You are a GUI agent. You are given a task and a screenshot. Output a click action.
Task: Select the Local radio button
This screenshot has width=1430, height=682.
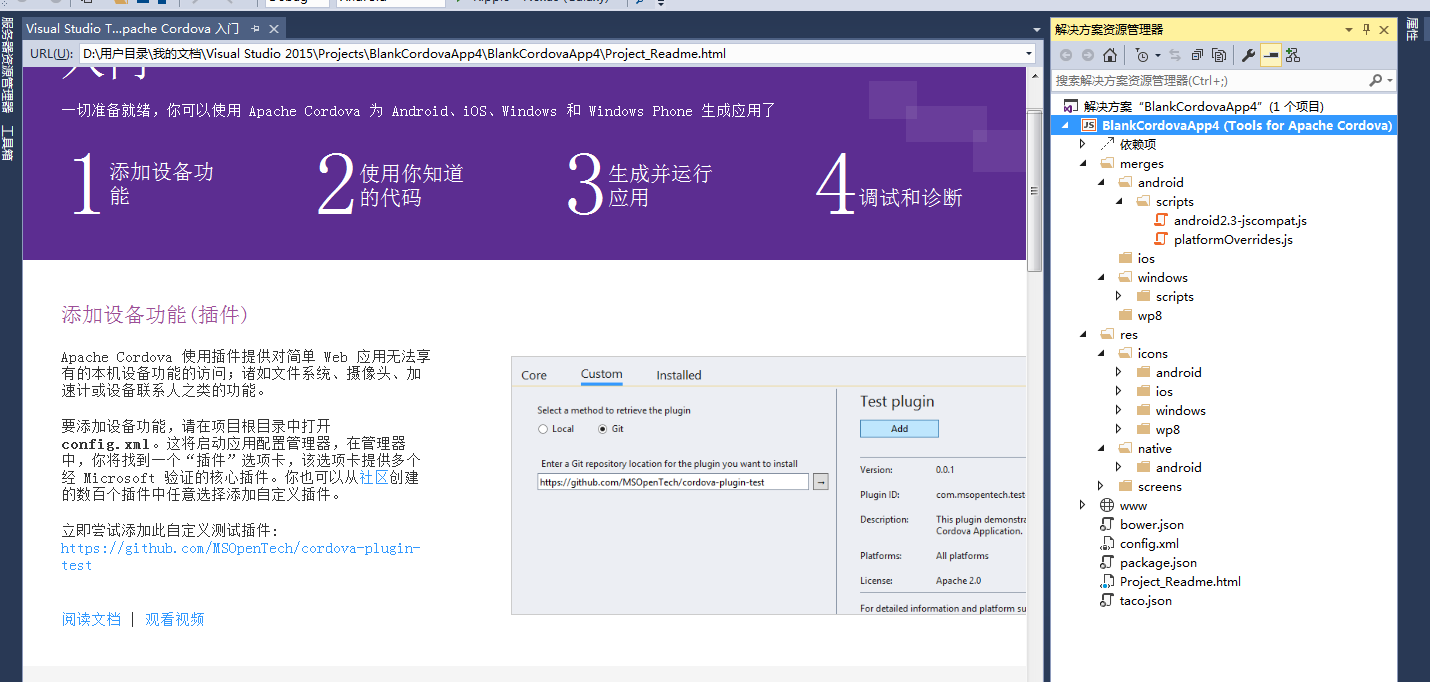pyautogui.click(x=543, y=429)
